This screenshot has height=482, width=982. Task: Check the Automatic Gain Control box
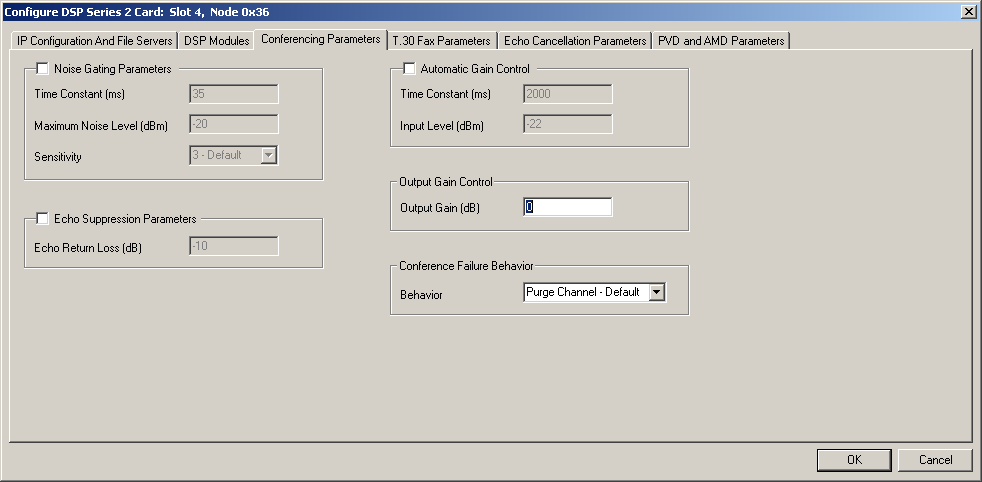pos(409,69)
